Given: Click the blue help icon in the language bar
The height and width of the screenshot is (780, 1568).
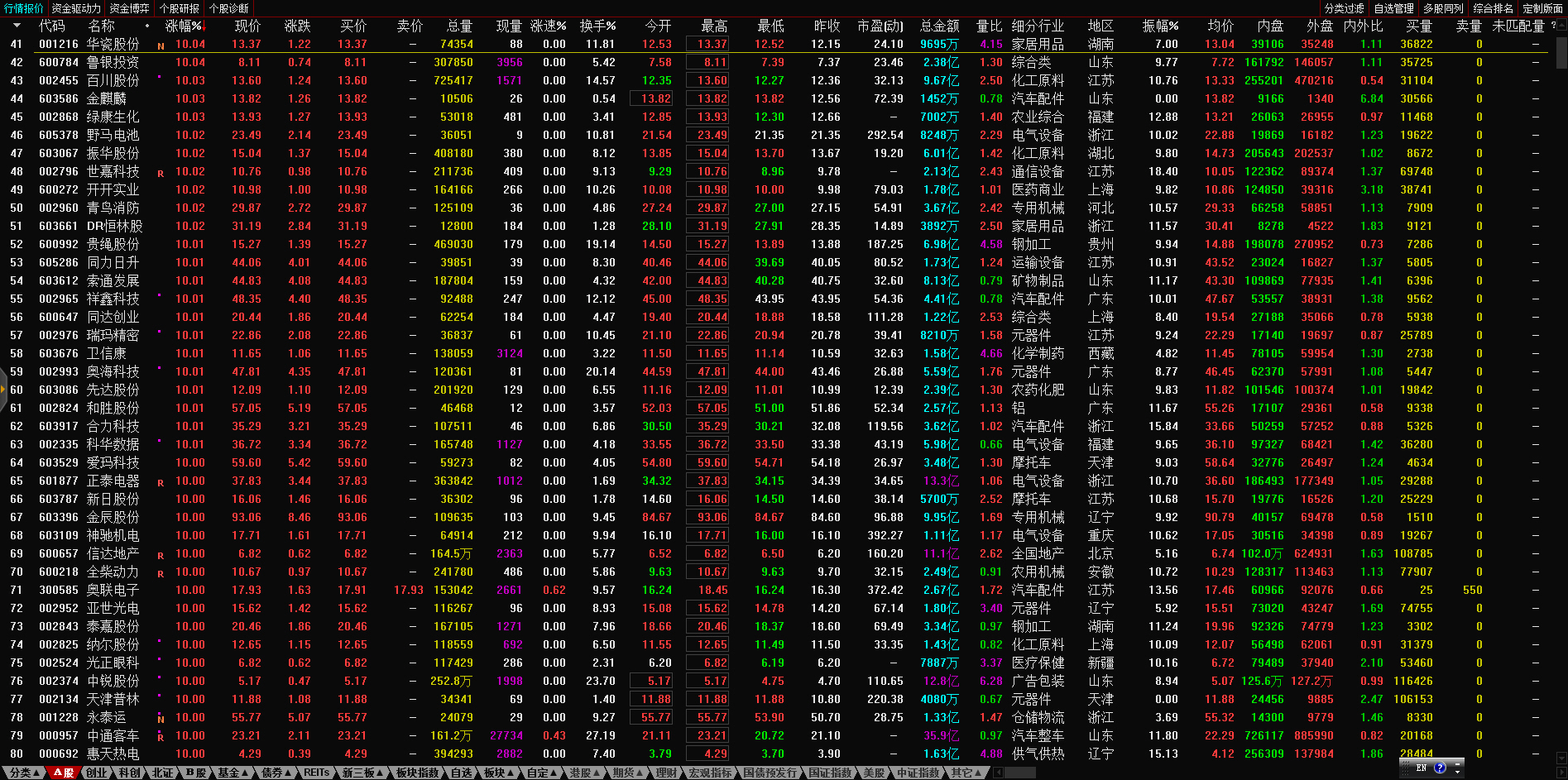Looking at the screenshot, I should tap(1440, 768).
